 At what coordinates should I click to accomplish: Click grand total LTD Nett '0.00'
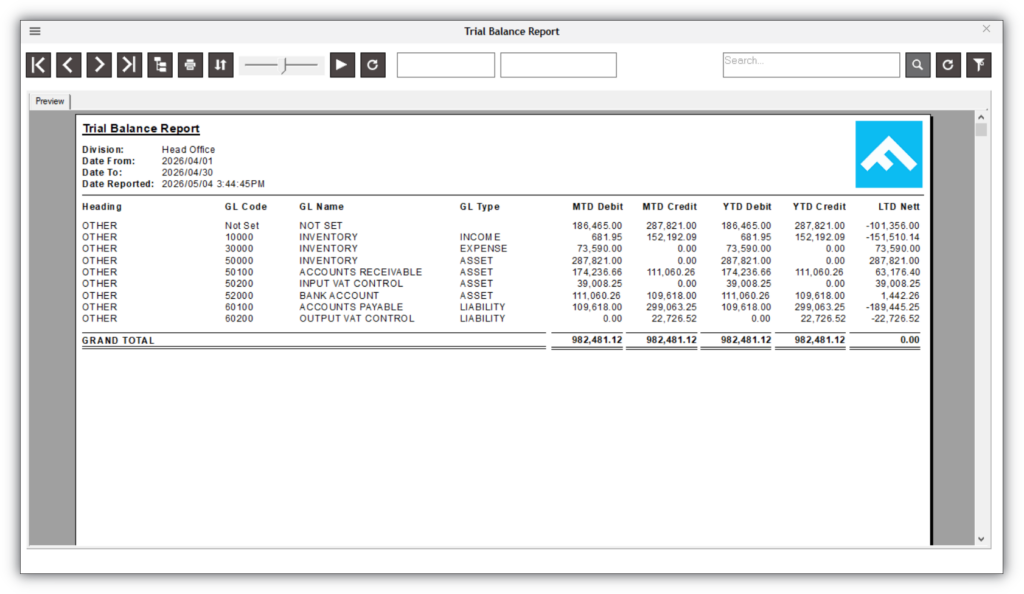(x=910, y=339)
